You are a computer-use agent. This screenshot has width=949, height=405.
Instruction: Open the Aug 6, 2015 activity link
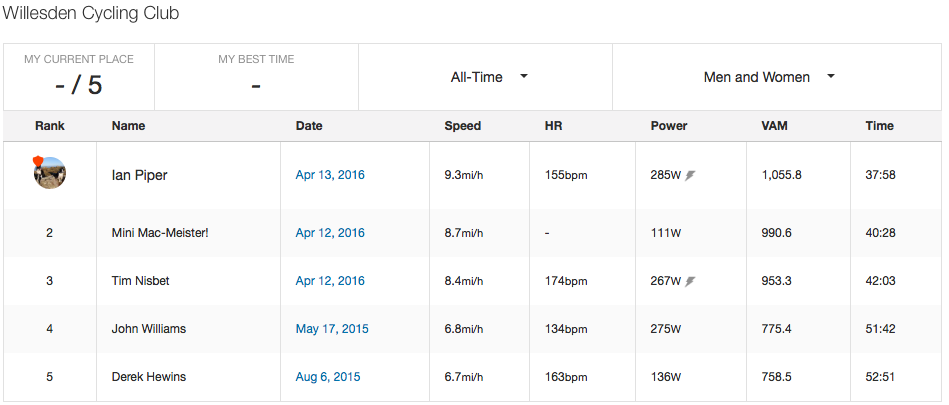327,377
